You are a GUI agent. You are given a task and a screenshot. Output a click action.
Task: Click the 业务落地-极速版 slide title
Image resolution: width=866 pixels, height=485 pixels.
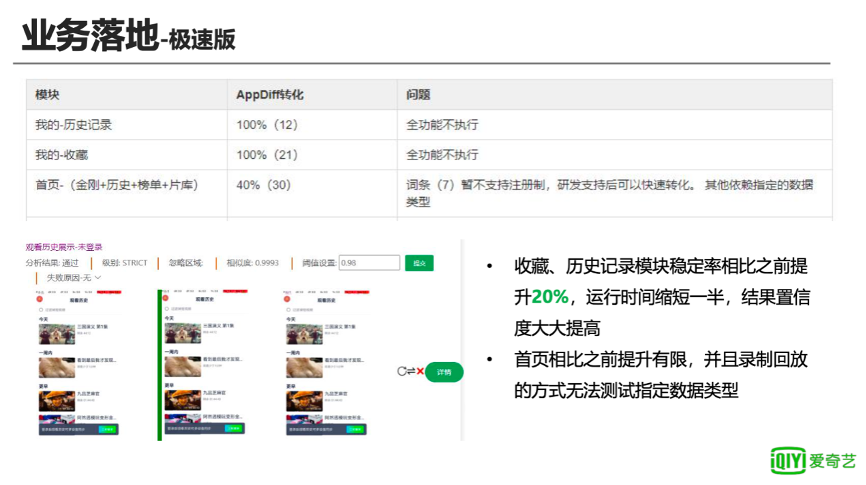[x=129, y=35]
